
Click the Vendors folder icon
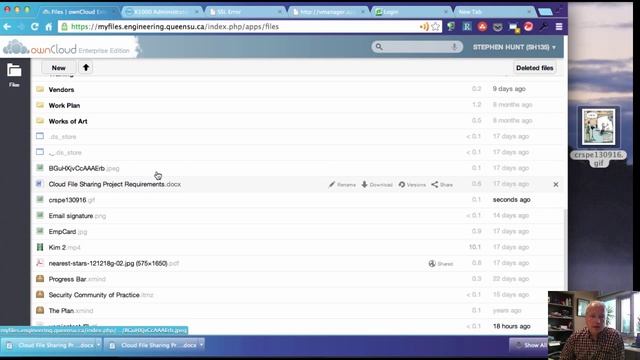40,89
